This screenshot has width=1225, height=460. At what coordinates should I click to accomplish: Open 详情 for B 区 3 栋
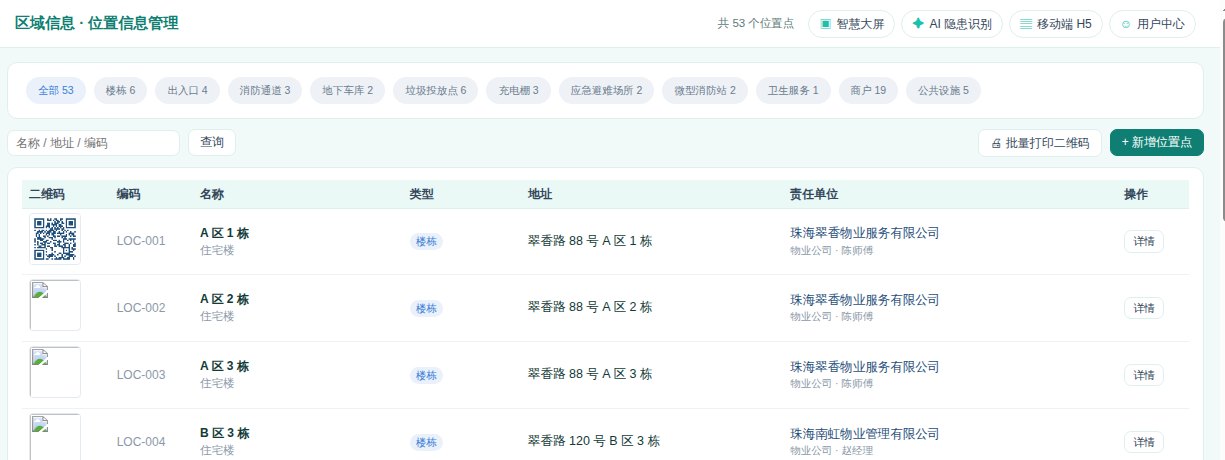click(x=1144, y=442)
